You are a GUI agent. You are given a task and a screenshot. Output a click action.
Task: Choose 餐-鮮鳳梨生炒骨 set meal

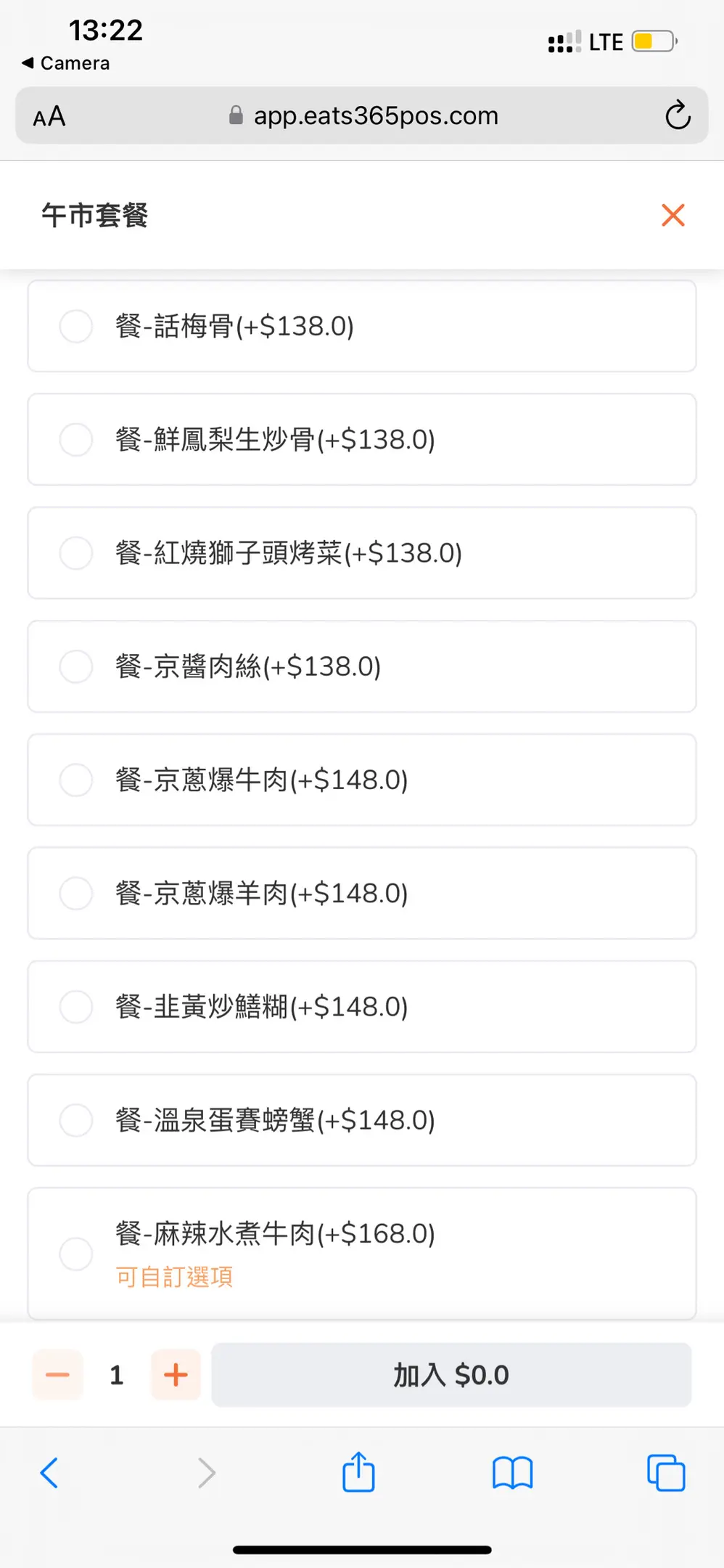(x=76, y=439)
